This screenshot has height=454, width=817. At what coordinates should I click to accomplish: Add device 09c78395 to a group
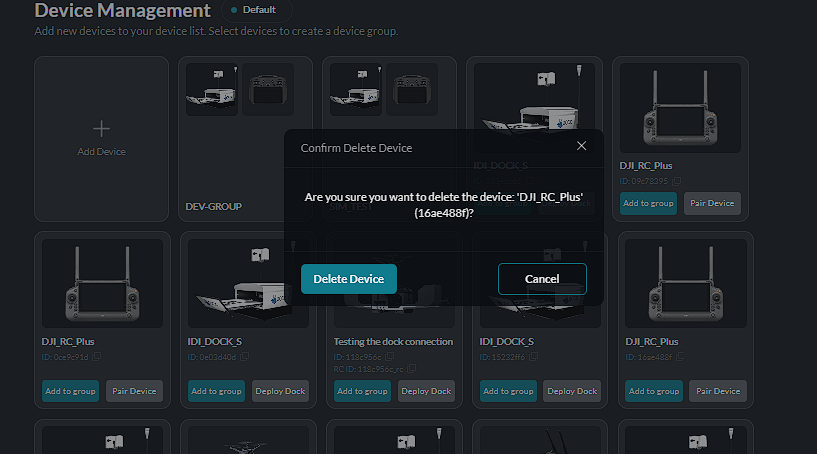coord(648,203)
